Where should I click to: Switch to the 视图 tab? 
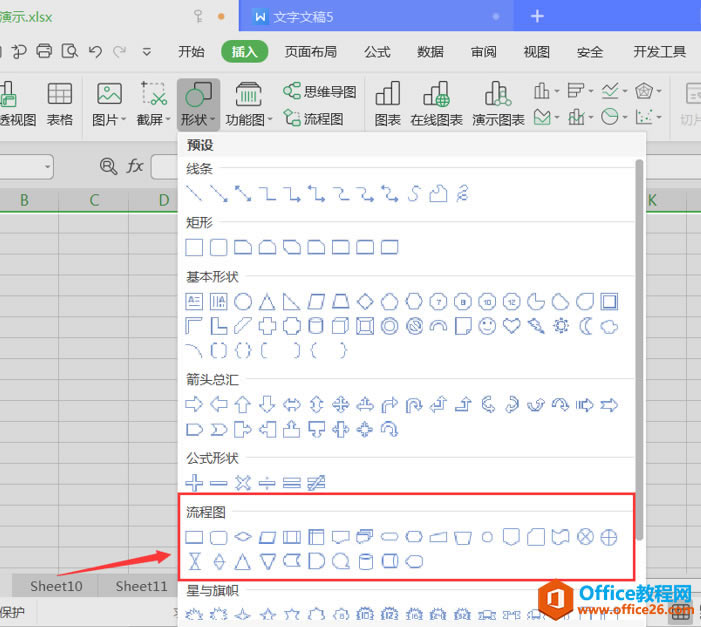pyautogui.click(x=536, y=52)
